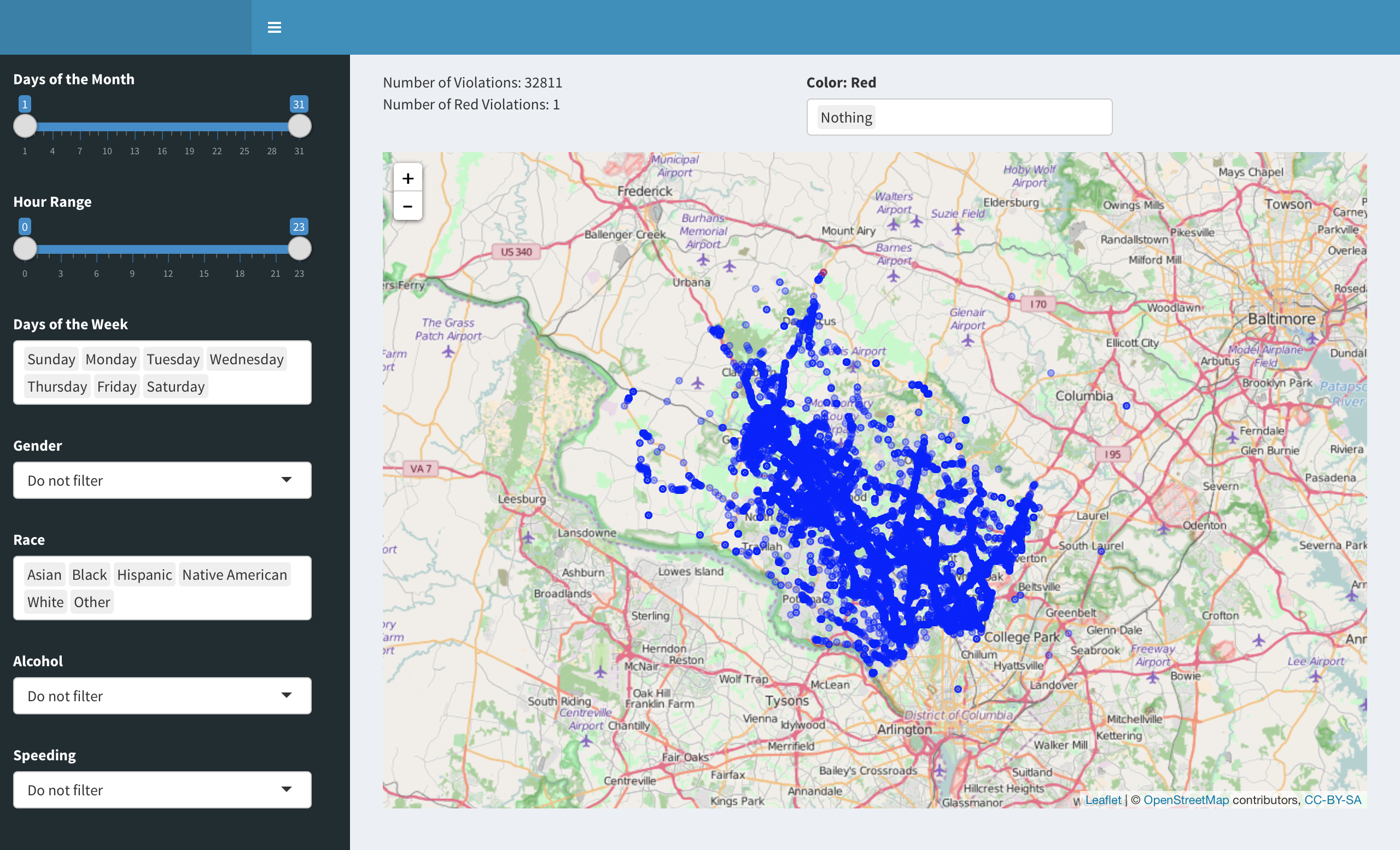Click inside the Color: Red selection field
The height and width of the screenshot is (850, 1400).
(x=994, y=117)
